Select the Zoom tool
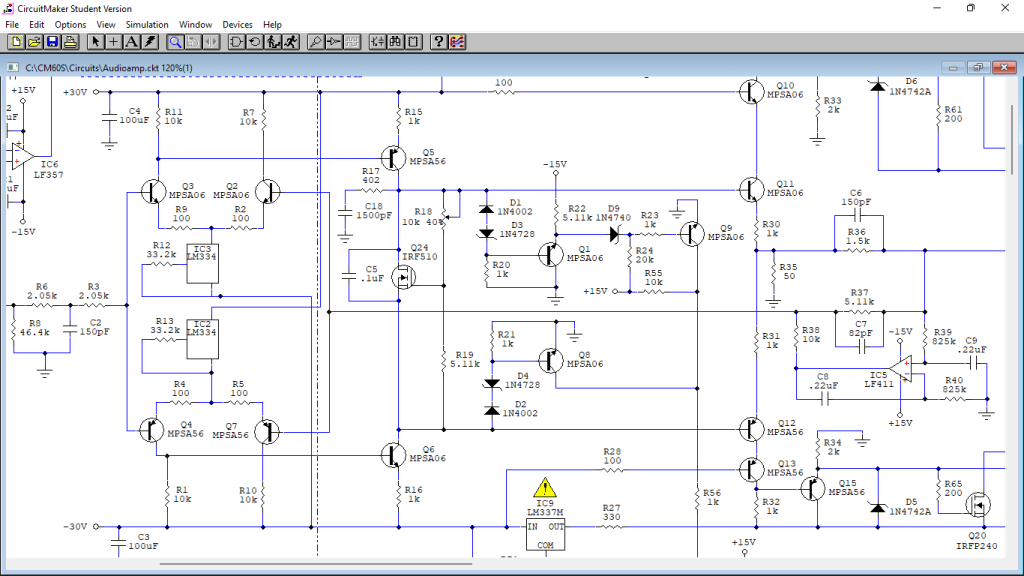This screenshot has width=1024, height=576. point(176,42)
